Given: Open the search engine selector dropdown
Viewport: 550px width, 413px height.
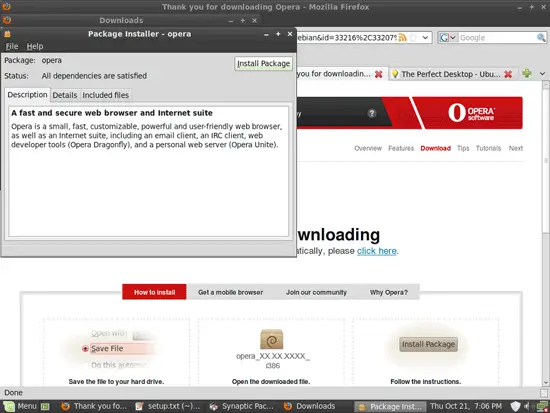Looking at the screenshot, I should (x=448, y=38).
